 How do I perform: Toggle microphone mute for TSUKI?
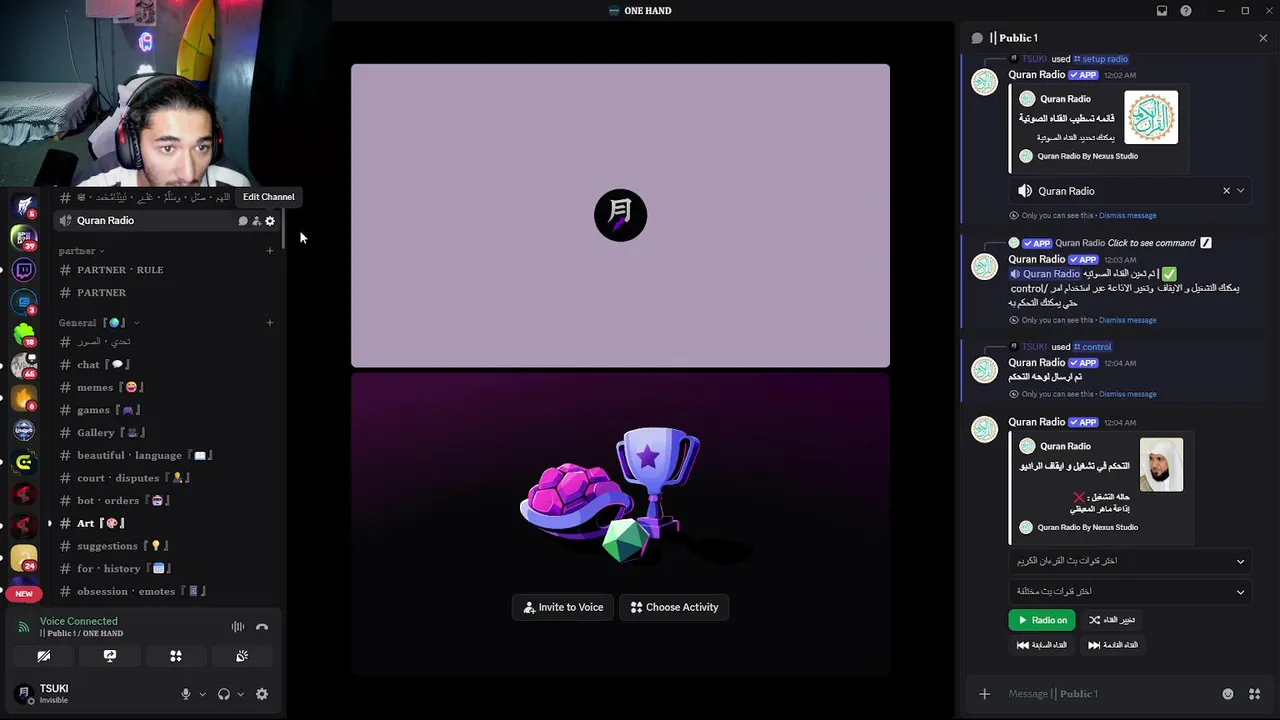[186, 694]
